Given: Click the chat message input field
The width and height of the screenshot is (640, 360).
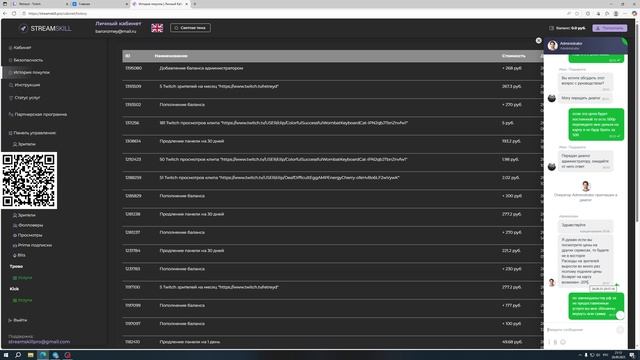Looking at the screenshot, I should click(580, 329).
